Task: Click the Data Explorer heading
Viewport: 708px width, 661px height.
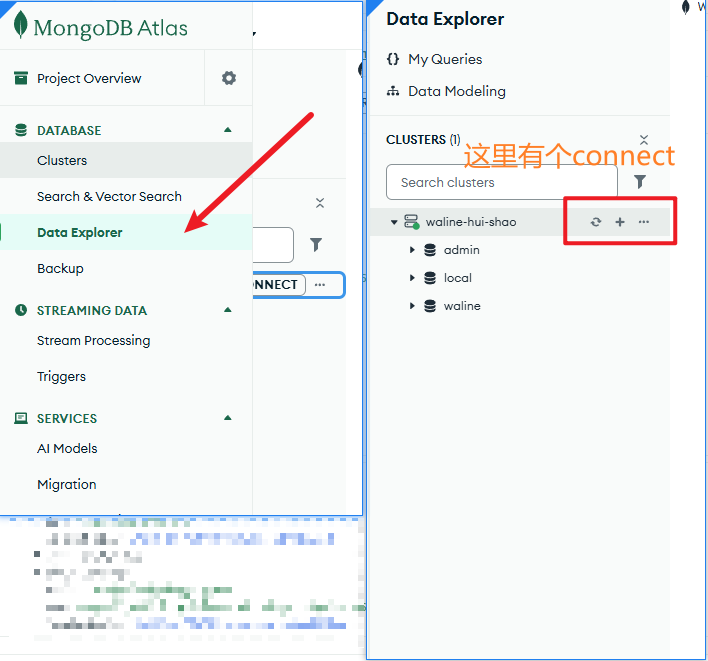Action: click(x=445, y=19)
